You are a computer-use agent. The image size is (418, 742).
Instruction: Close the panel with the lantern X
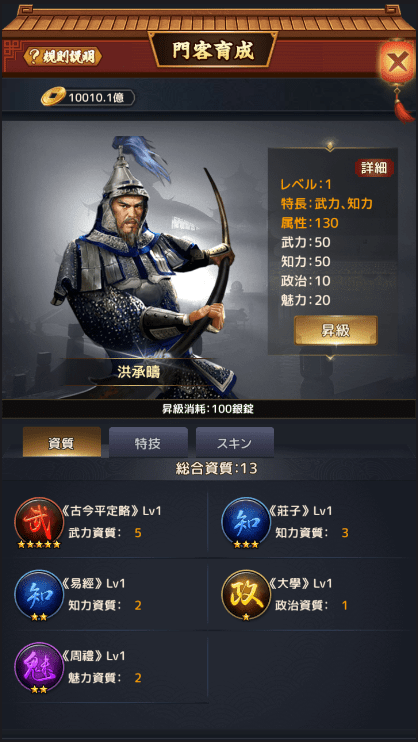pos(397,62)
